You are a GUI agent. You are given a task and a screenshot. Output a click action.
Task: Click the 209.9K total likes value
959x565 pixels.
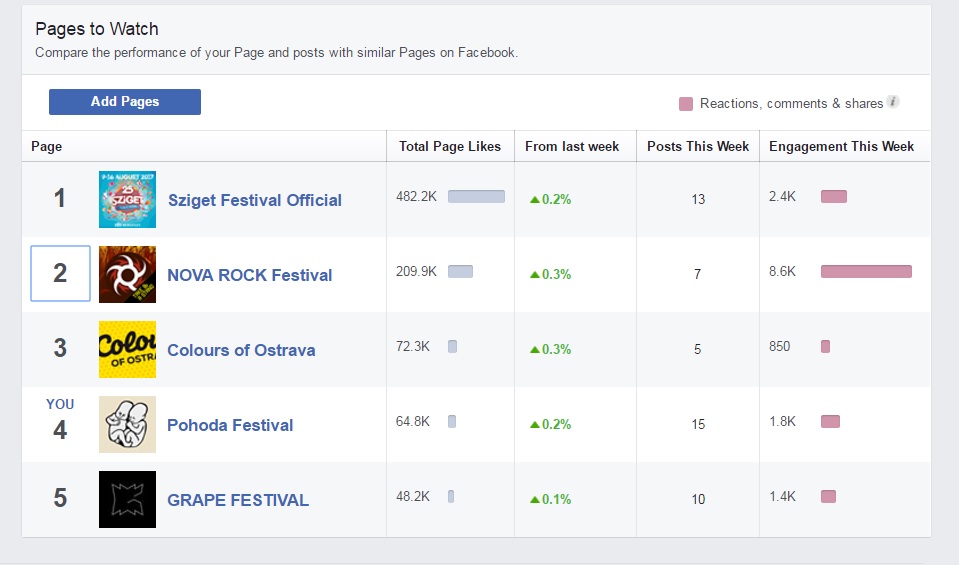(x=417, y=271)
